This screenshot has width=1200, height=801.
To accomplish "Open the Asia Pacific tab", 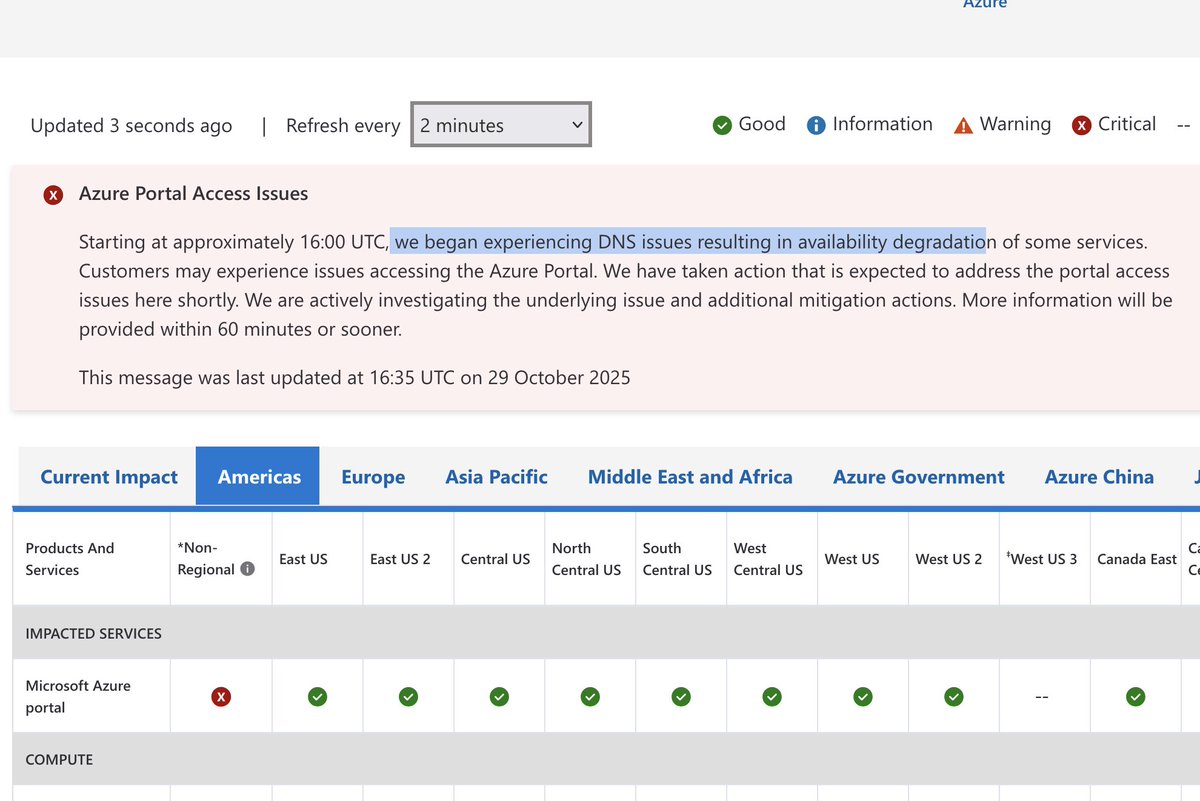I will click(497, 477).
